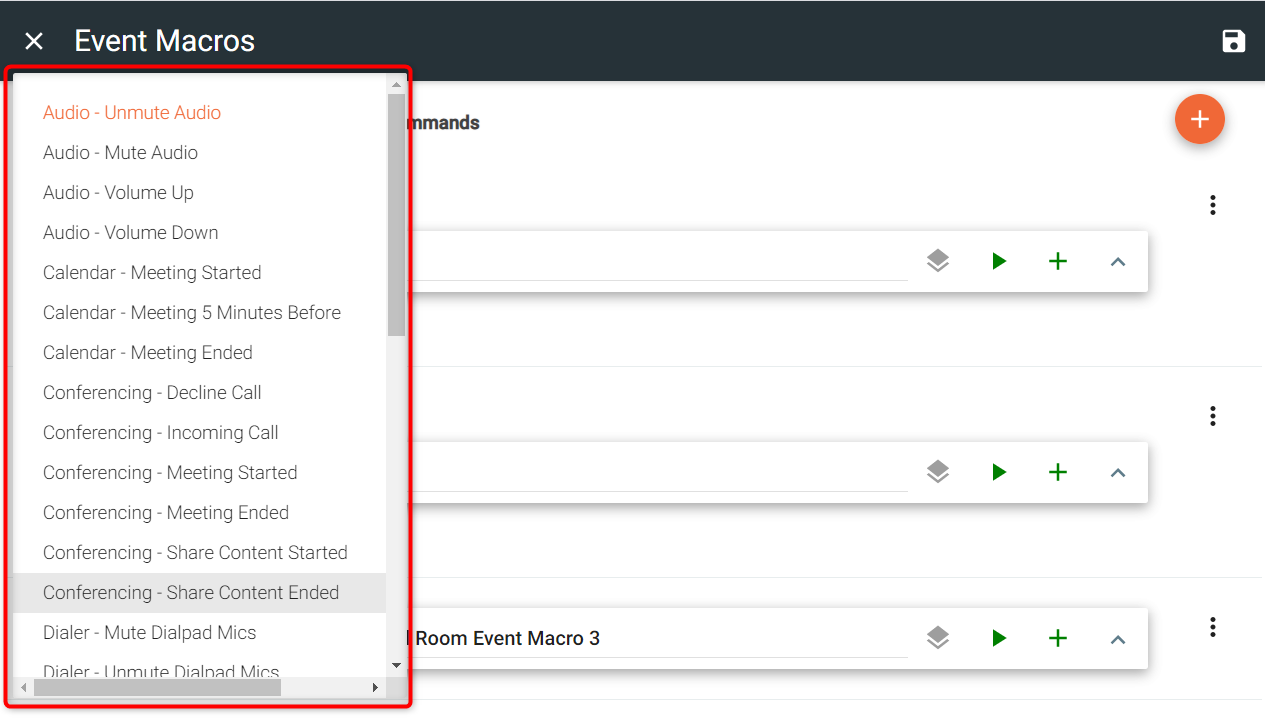The image size is (1265, 725).
Task: Click first macro's name input field
Action: click(658, 262)
